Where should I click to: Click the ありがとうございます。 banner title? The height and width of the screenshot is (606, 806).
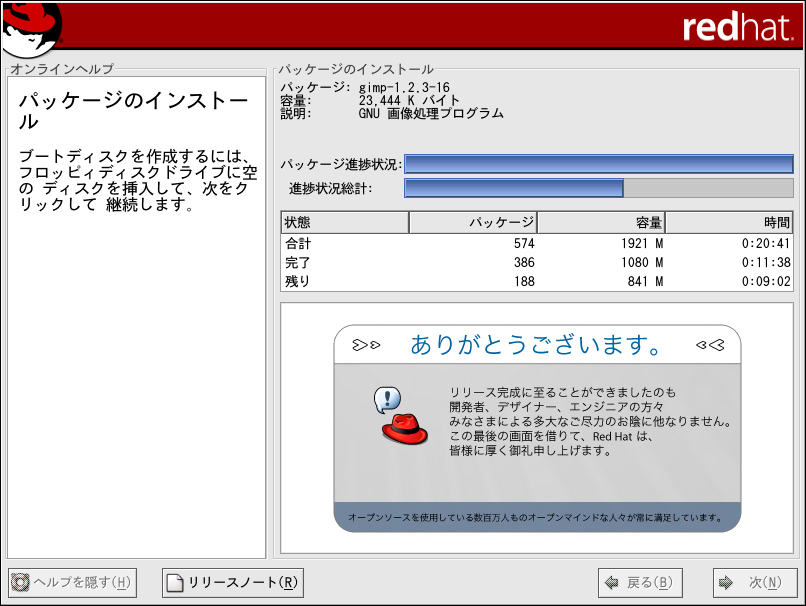point(537,346)
